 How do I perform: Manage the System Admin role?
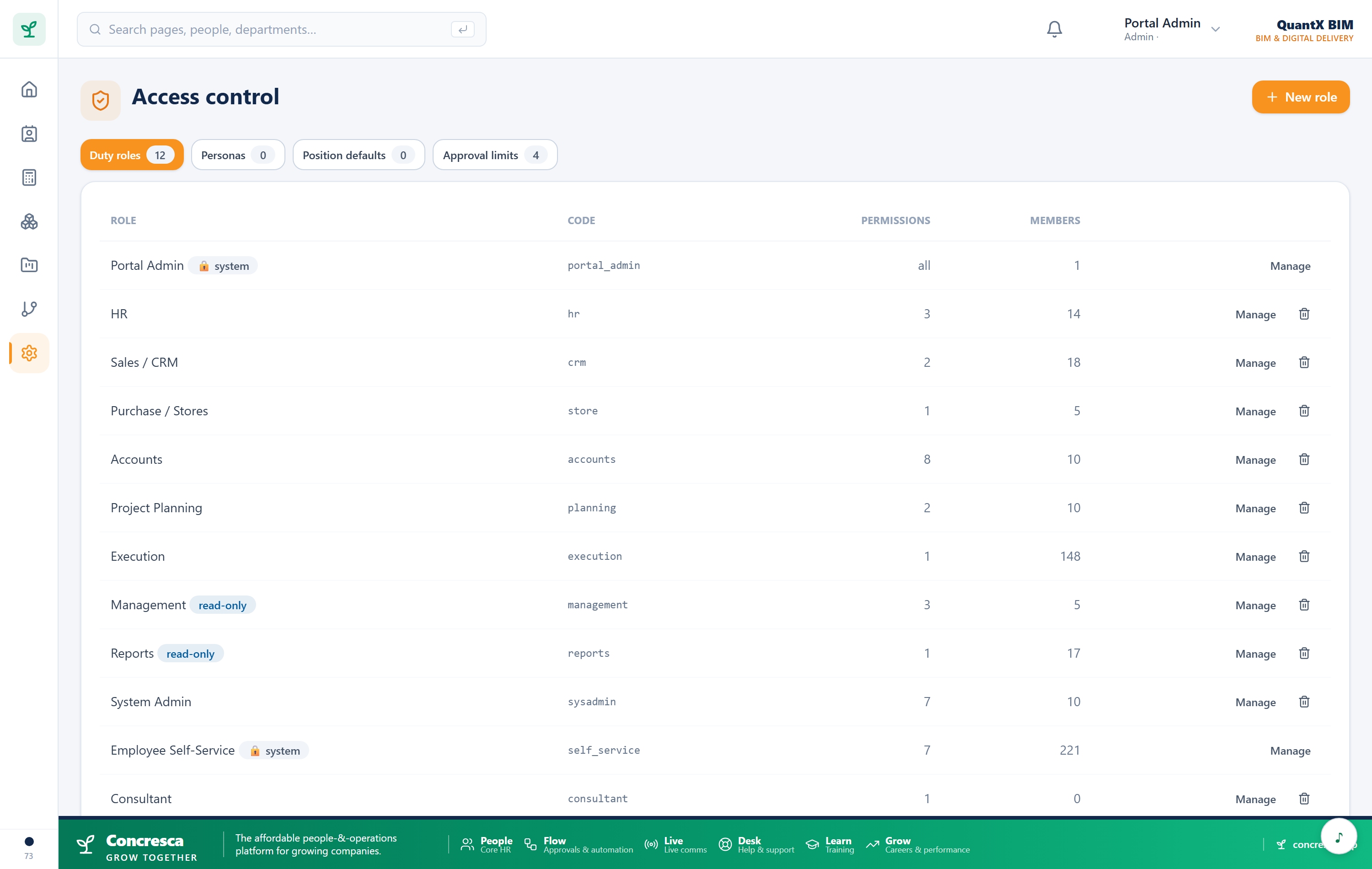pos(1255,702)
